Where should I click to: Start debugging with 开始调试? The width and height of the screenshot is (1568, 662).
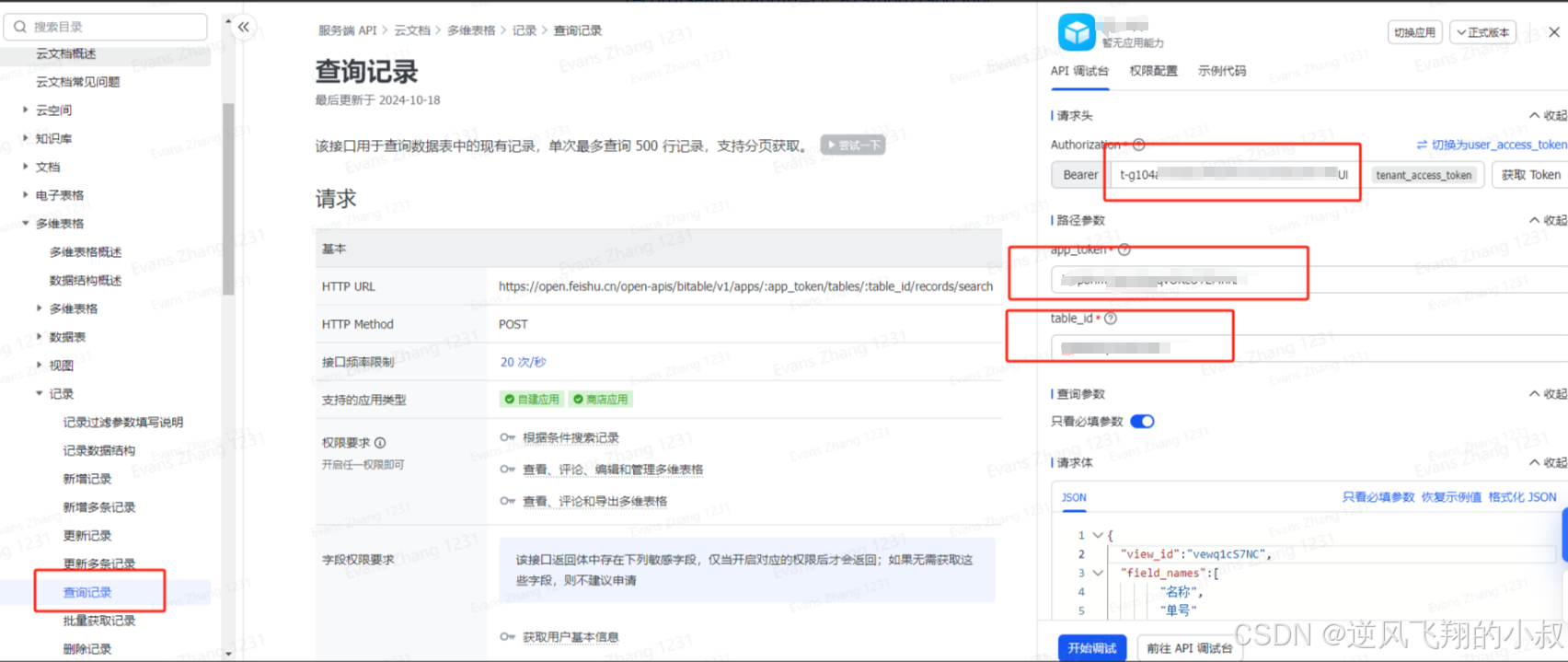point(1092,648)
